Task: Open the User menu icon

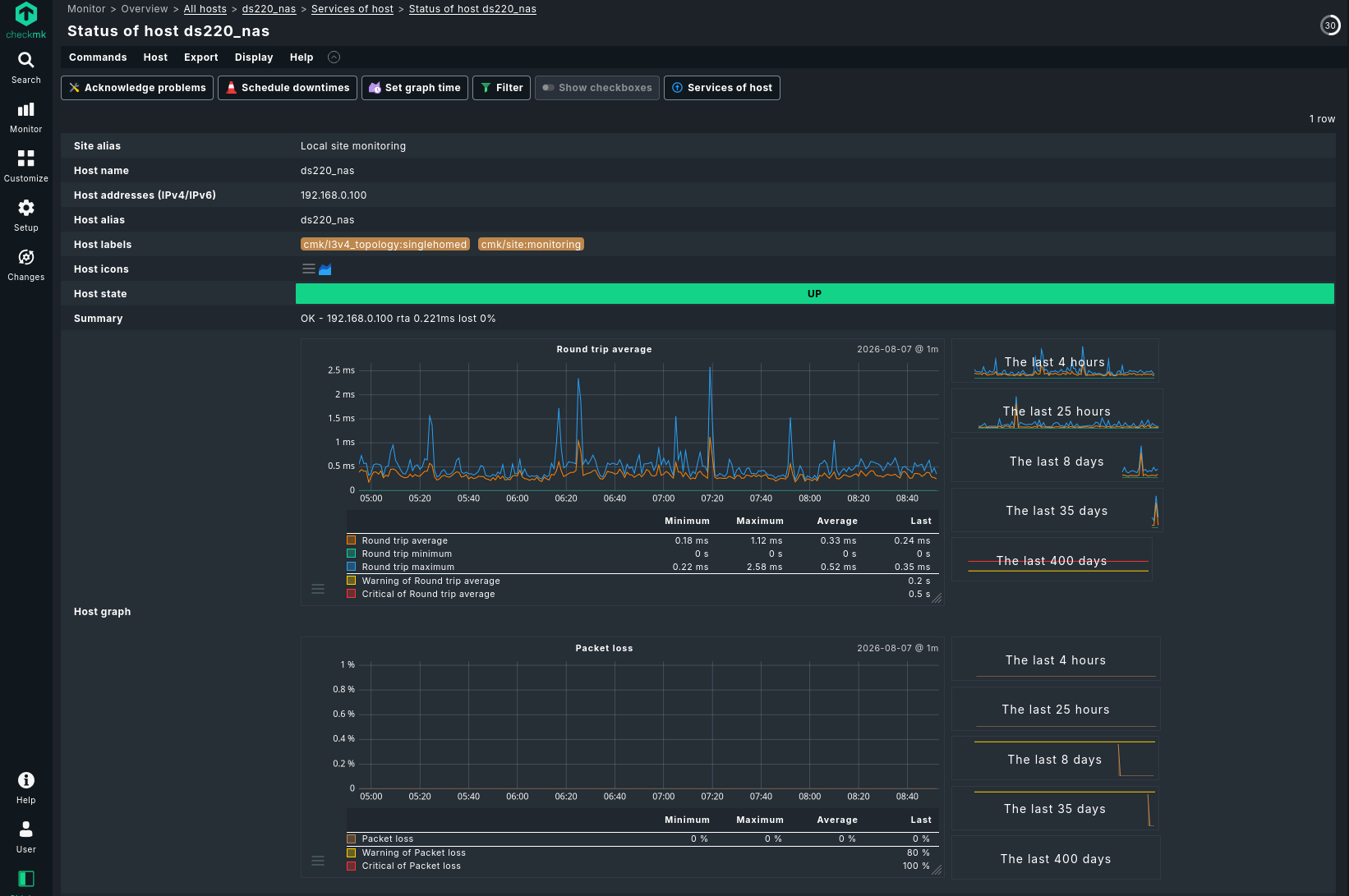Action: point(26,829)
